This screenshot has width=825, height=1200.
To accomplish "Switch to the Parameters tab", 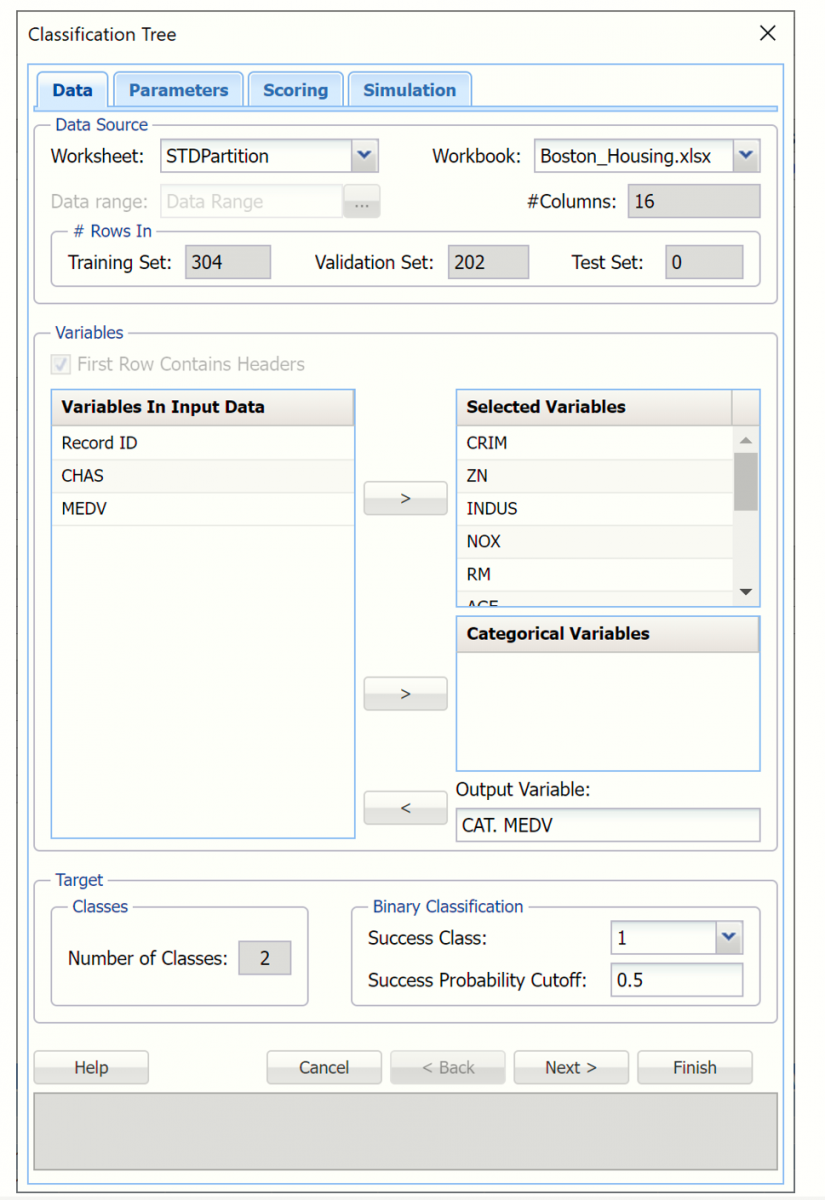I will point(178,90).
